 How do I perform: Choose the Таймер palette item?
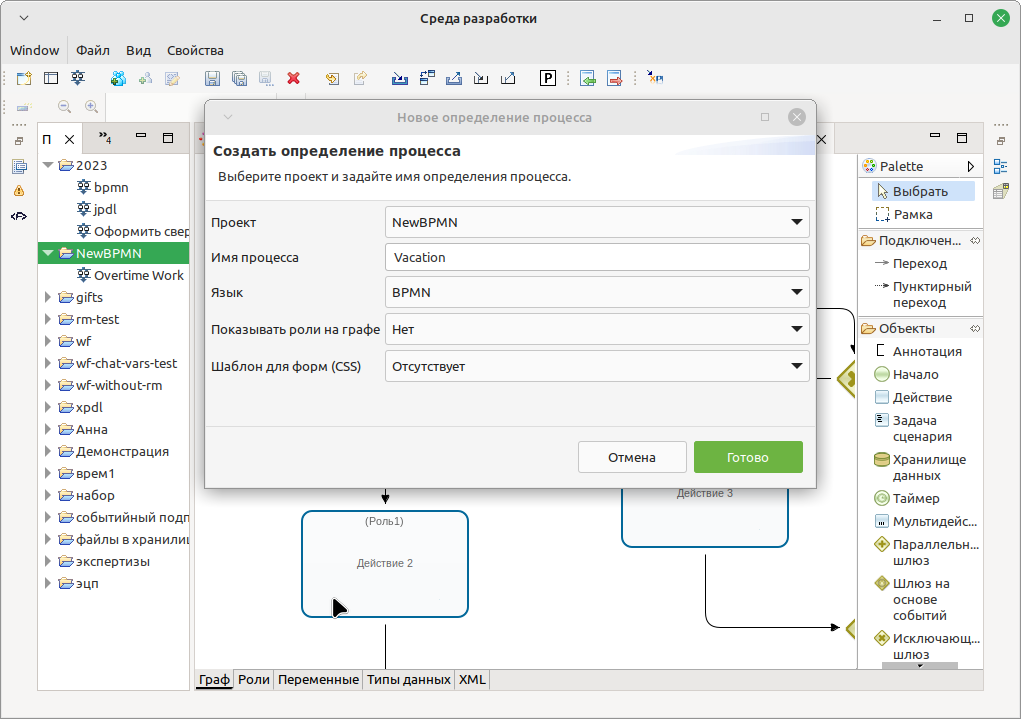click(x=908, y=498)
